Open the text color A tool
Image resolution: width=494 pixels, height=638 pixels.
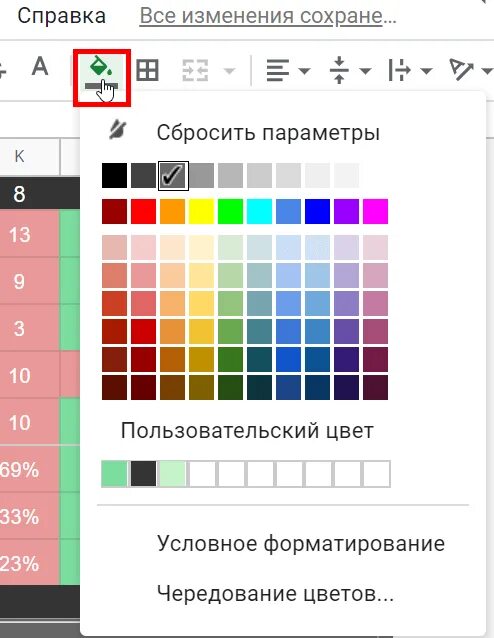tap(40, 66)
